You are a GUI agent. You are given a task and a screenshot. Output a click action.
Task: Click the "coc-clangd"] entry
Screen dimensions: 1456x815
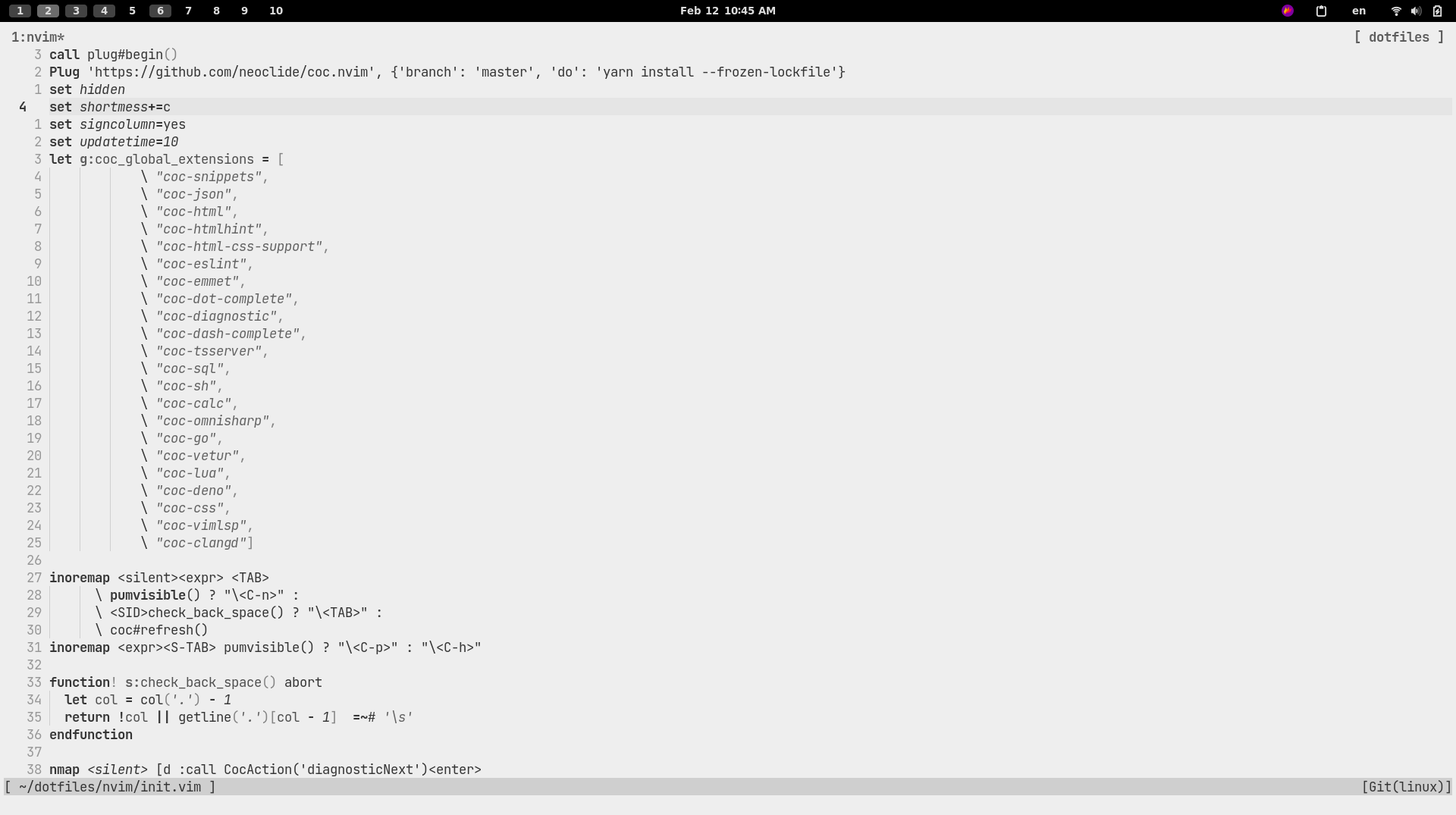point(205,543)
